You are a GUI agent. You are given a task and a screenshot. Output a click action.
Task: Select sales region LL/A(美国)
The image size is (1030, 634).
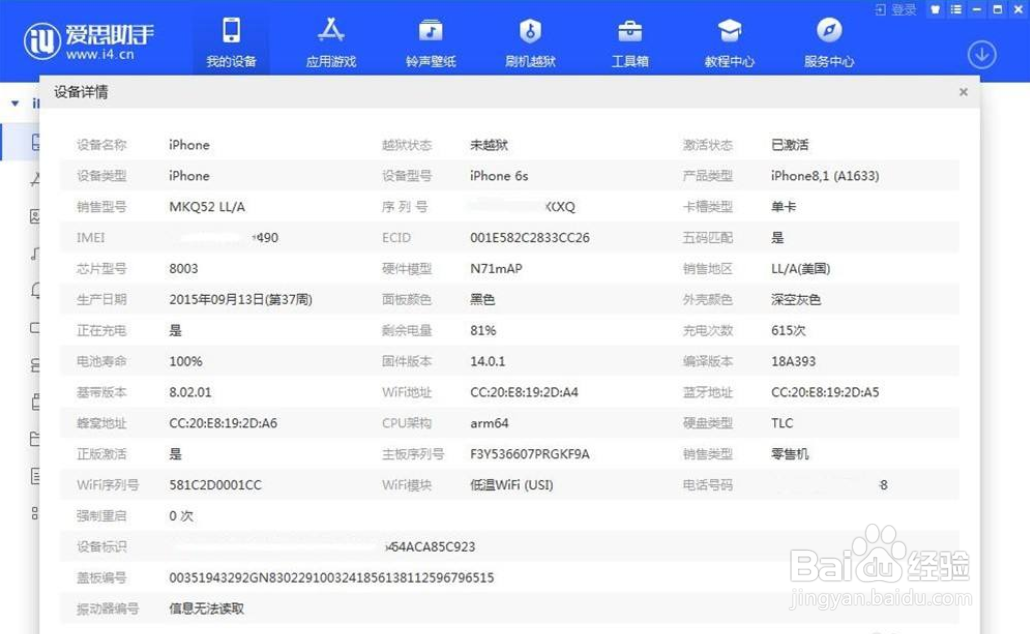(800, 269)
